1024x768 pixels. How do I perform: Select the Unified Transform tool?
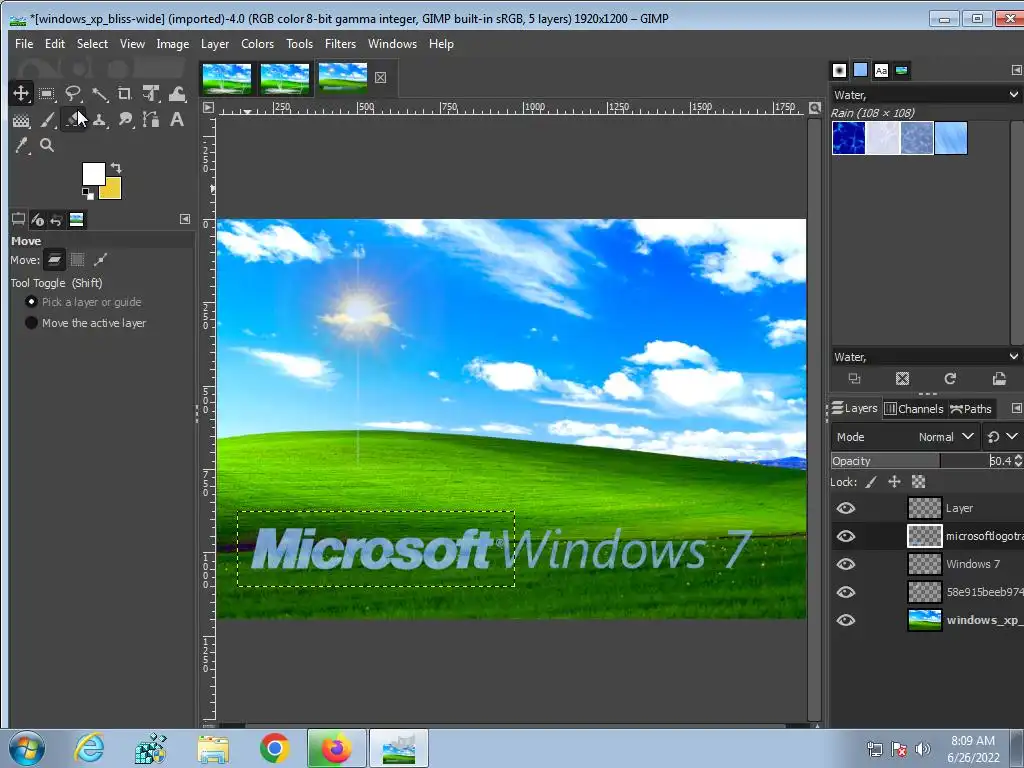pyautogui.click(x=151, y=93)
